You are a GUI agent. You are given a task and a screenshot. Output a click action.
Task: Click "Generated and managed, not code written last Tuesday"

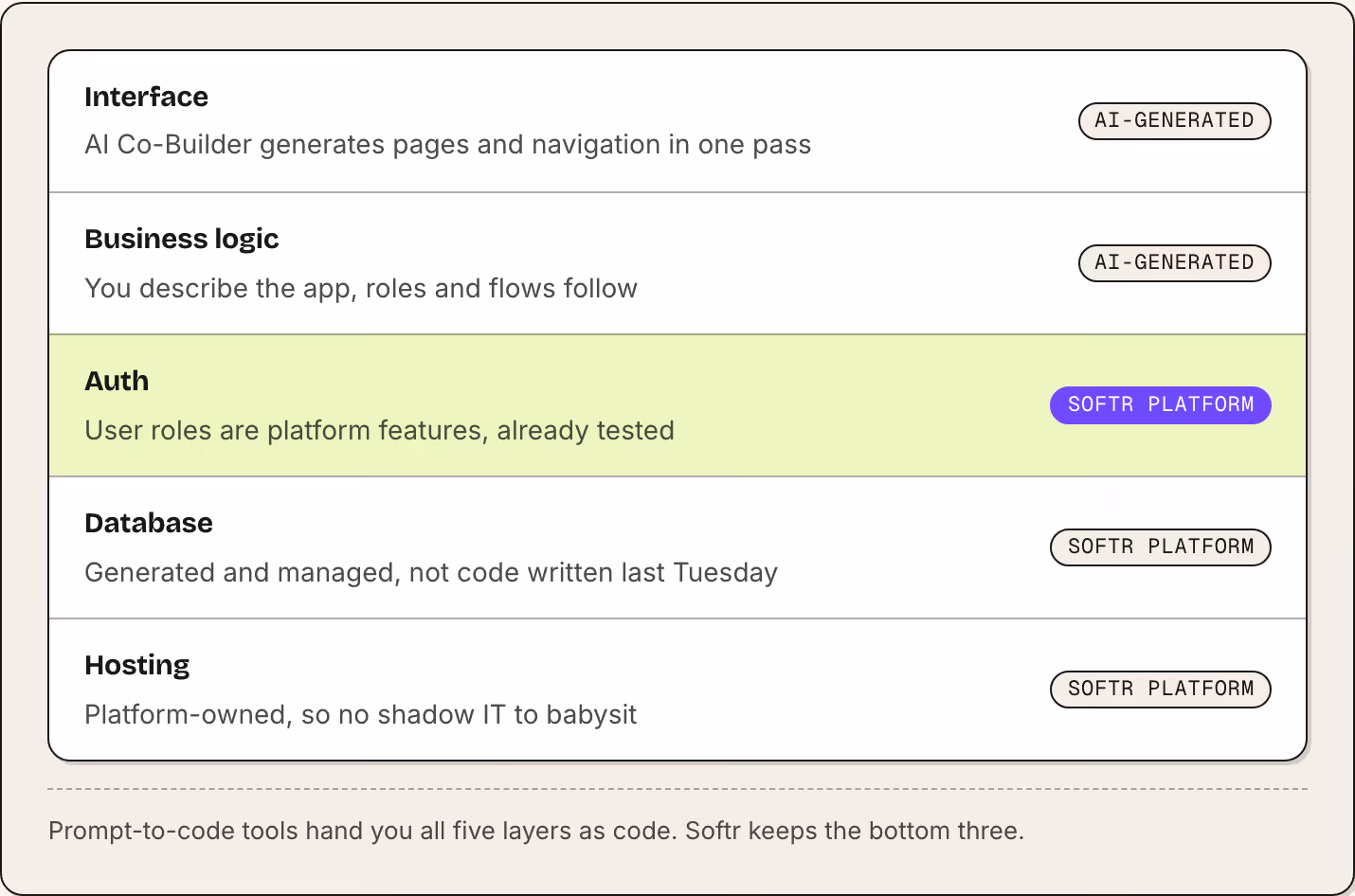(431, 572)
